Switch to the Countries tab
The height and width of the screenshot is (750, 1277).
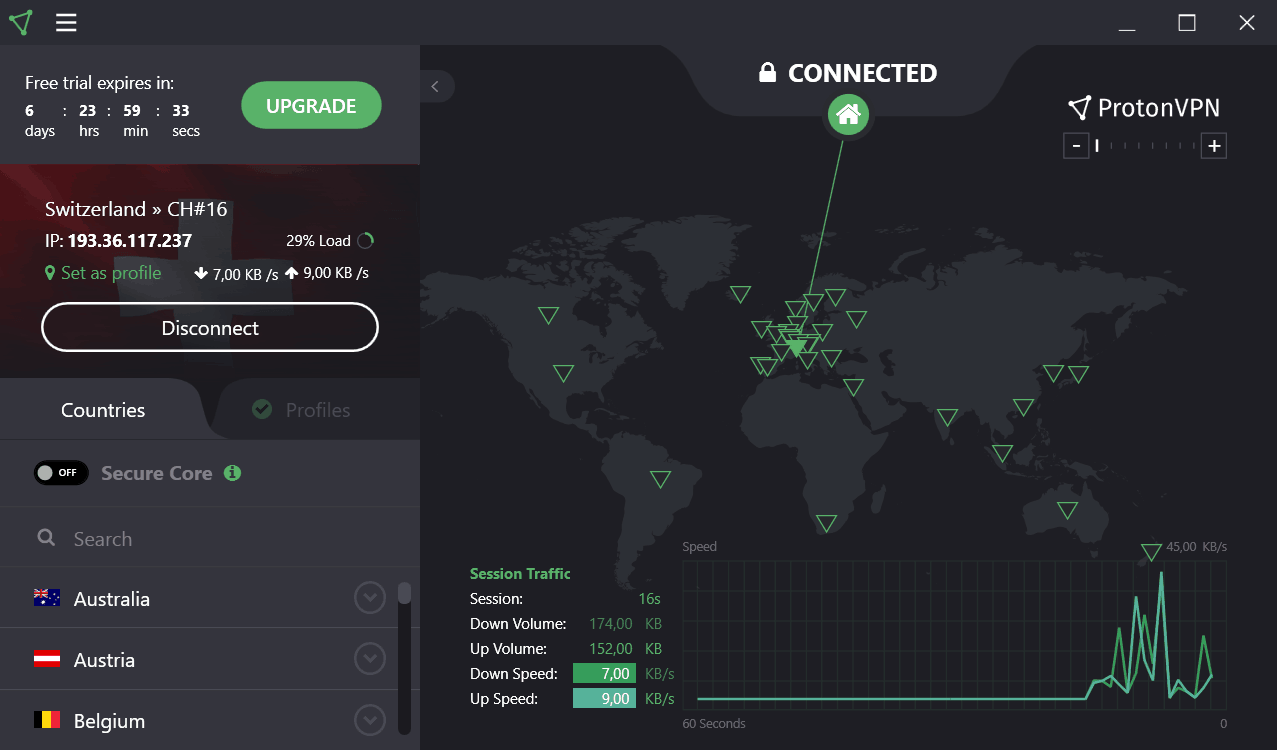[103, 410]
